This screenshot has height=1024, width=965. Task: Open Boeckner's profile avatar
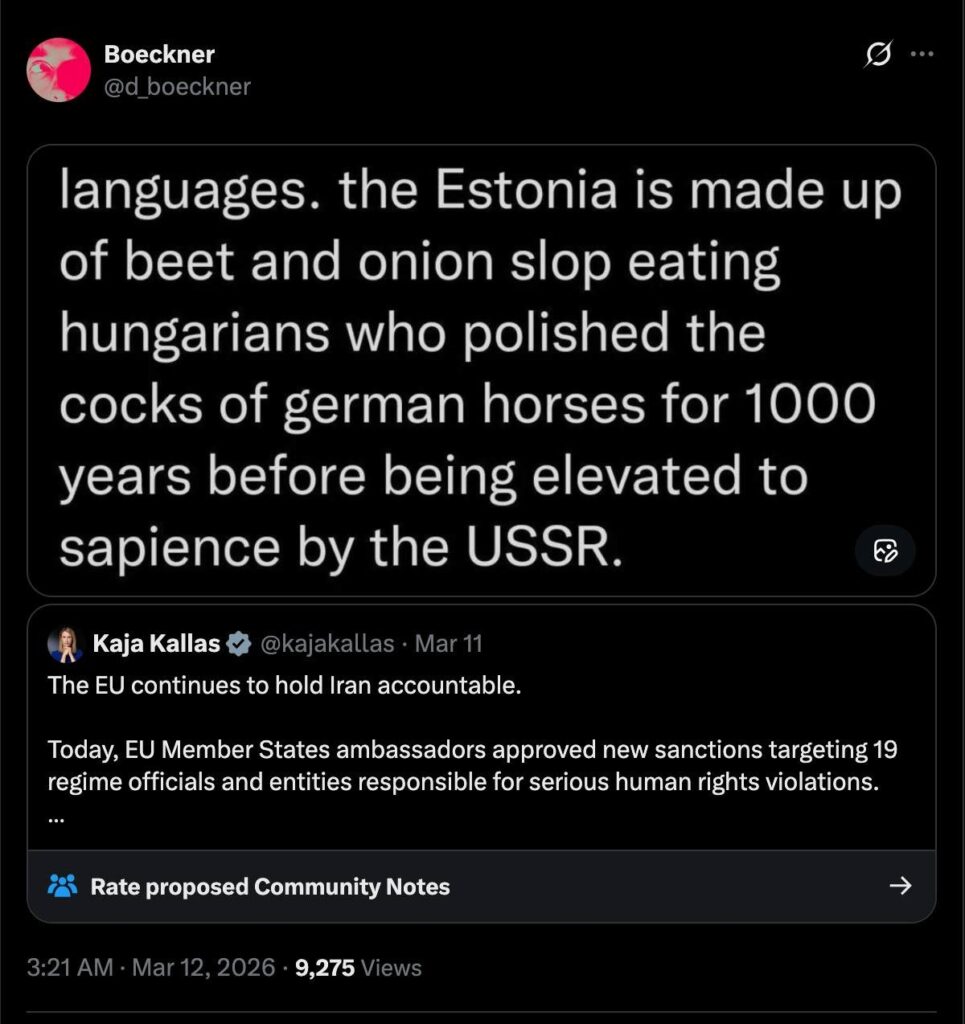[x=59, y=70]
